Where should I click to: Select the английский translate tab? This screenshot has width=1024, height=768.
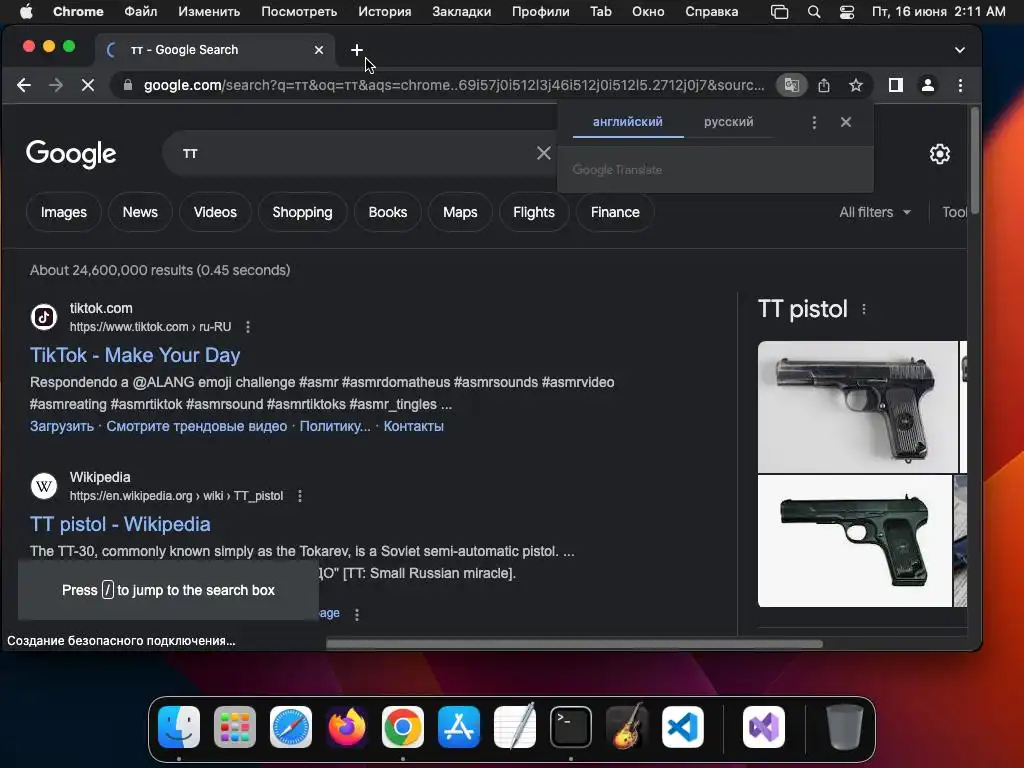(628, 122)
